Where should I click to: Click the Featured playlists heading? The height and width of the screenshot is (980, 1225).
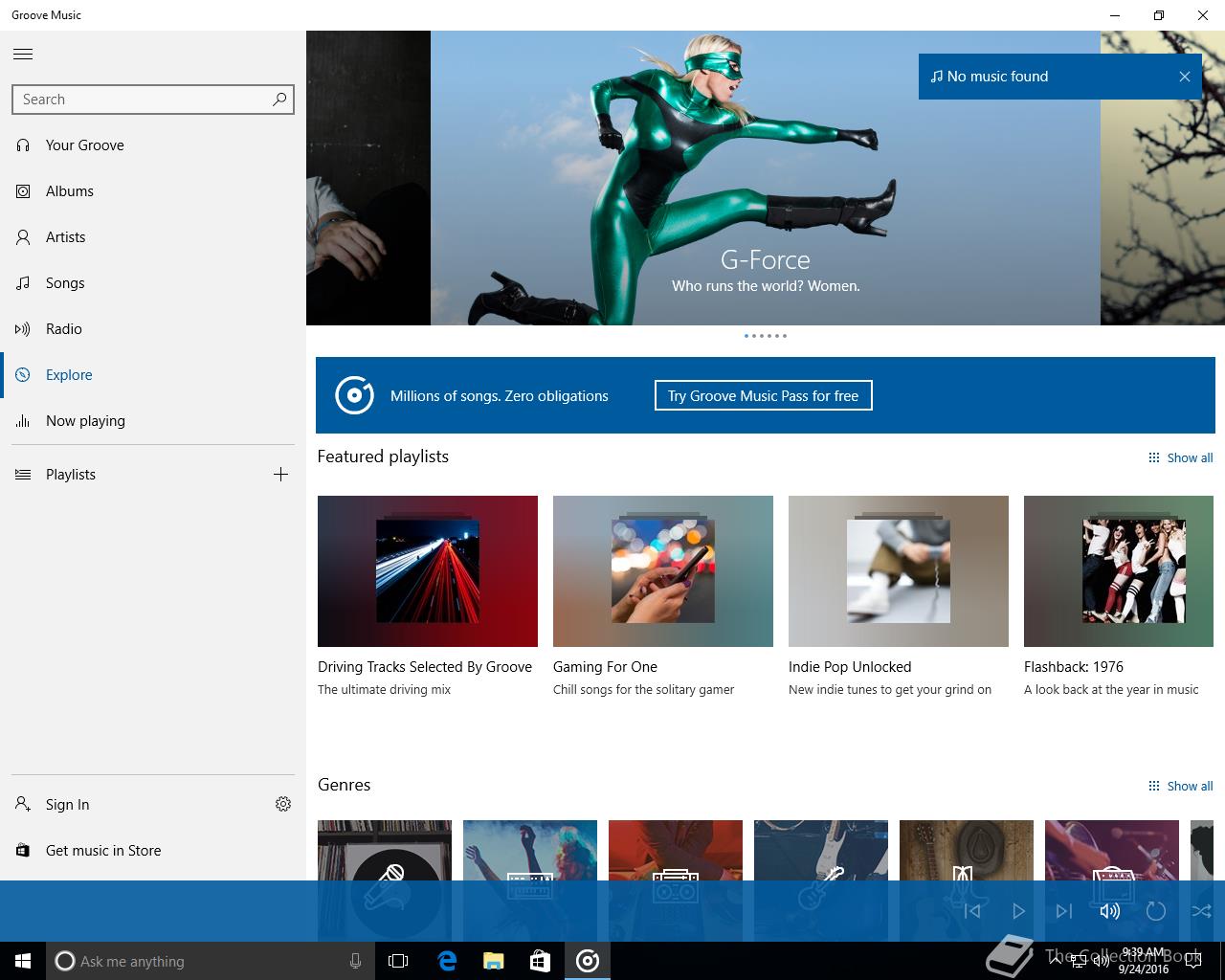(x=383, y=457)
